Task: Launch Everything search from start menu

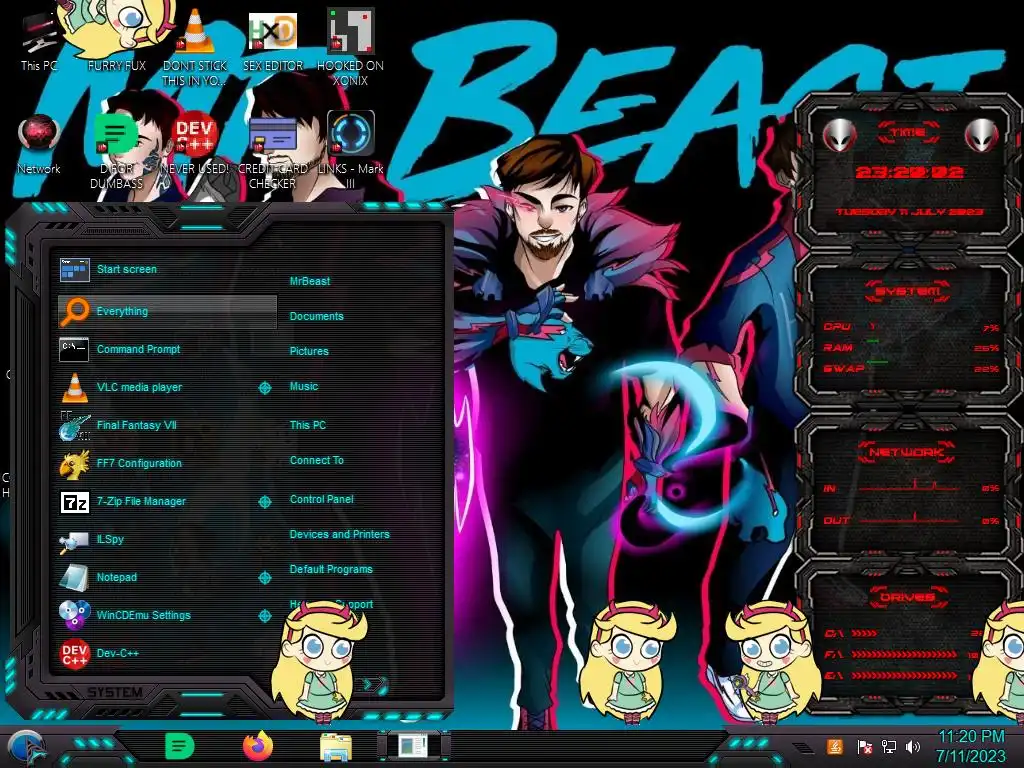Action: click(x=167, y=312)
